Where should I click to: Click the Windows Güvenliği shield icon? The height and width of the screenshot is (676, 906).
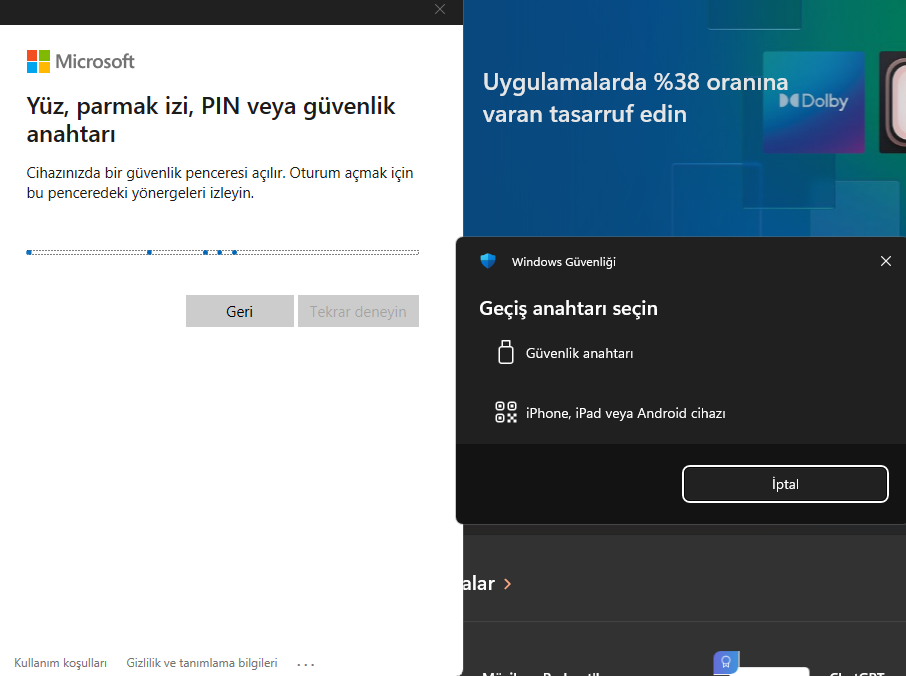coord(488,261)
